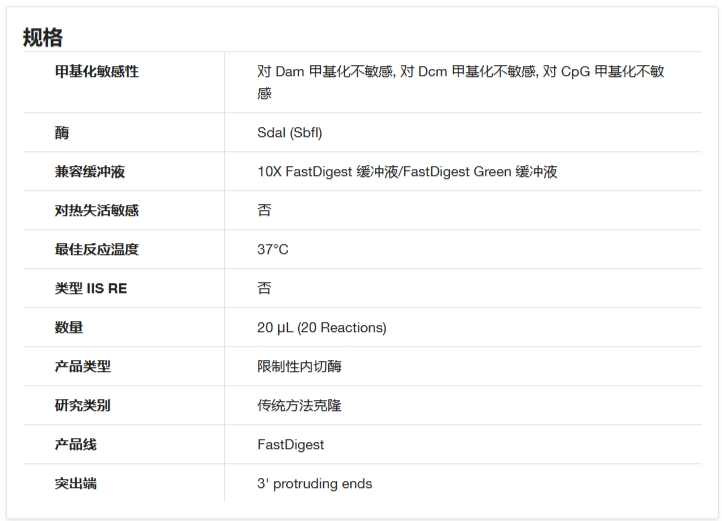Select the 酶 row label
The image size is (722, 521).
[62, 133]
